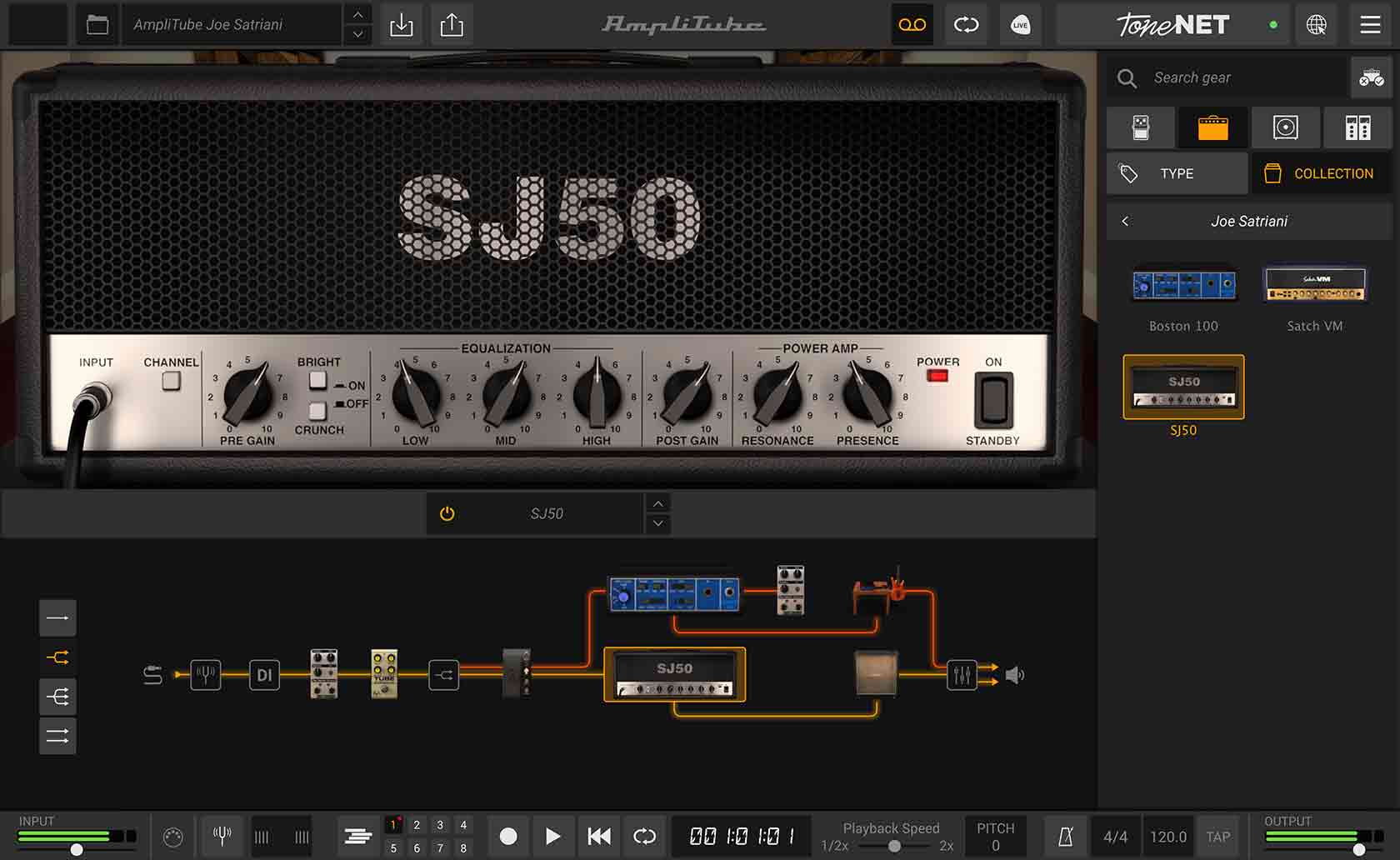Viewport: 1400px width, 860px height.
Task: Choose single serial signal chain routing
Action: click(57, 618)
